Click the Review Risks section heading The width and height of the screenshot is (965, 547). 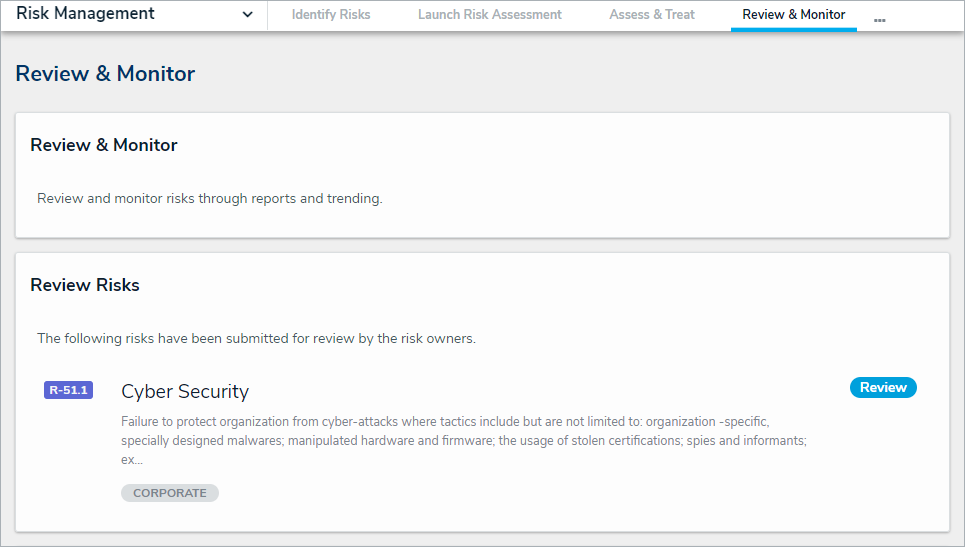pos(85,285)
